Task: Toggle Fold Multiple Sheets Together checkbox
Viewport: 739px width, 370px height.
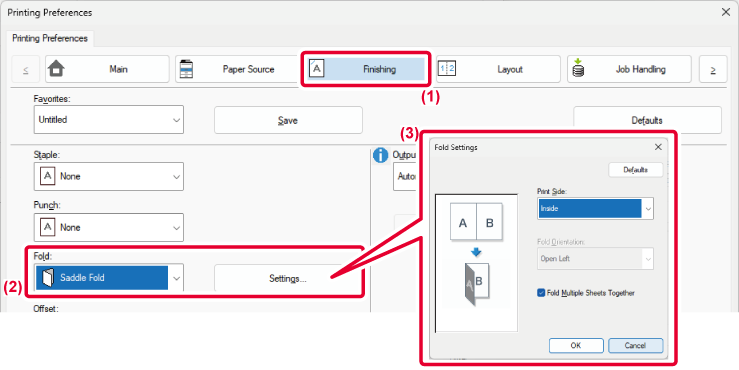Action: point(541,293)
